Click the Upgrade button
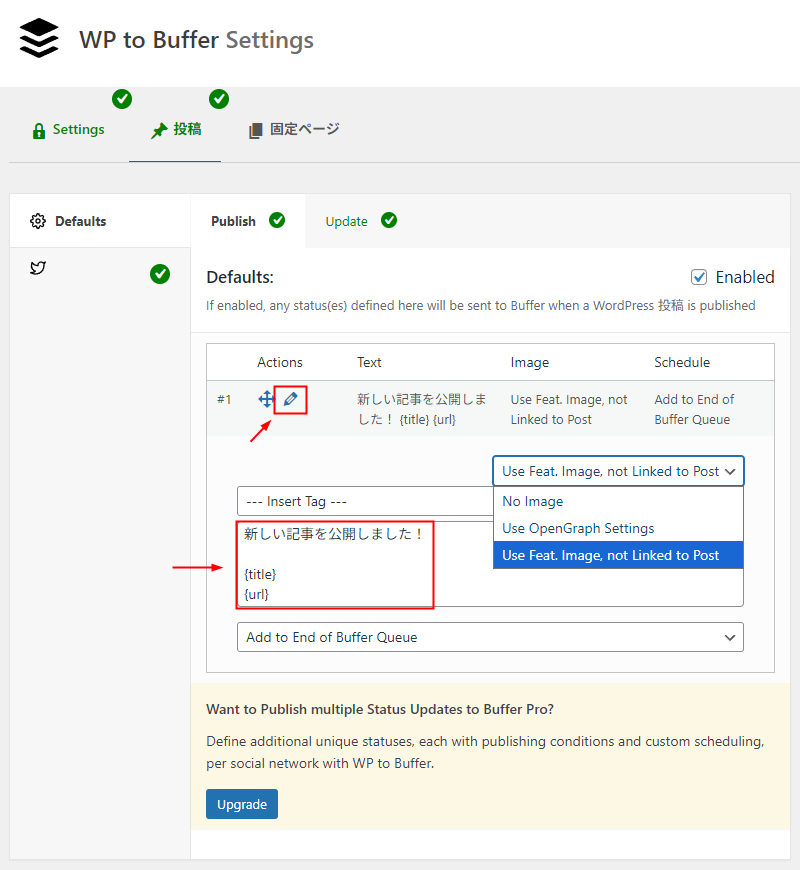The width and height of the screenshot is (800, 870). [x=241, y=804]
